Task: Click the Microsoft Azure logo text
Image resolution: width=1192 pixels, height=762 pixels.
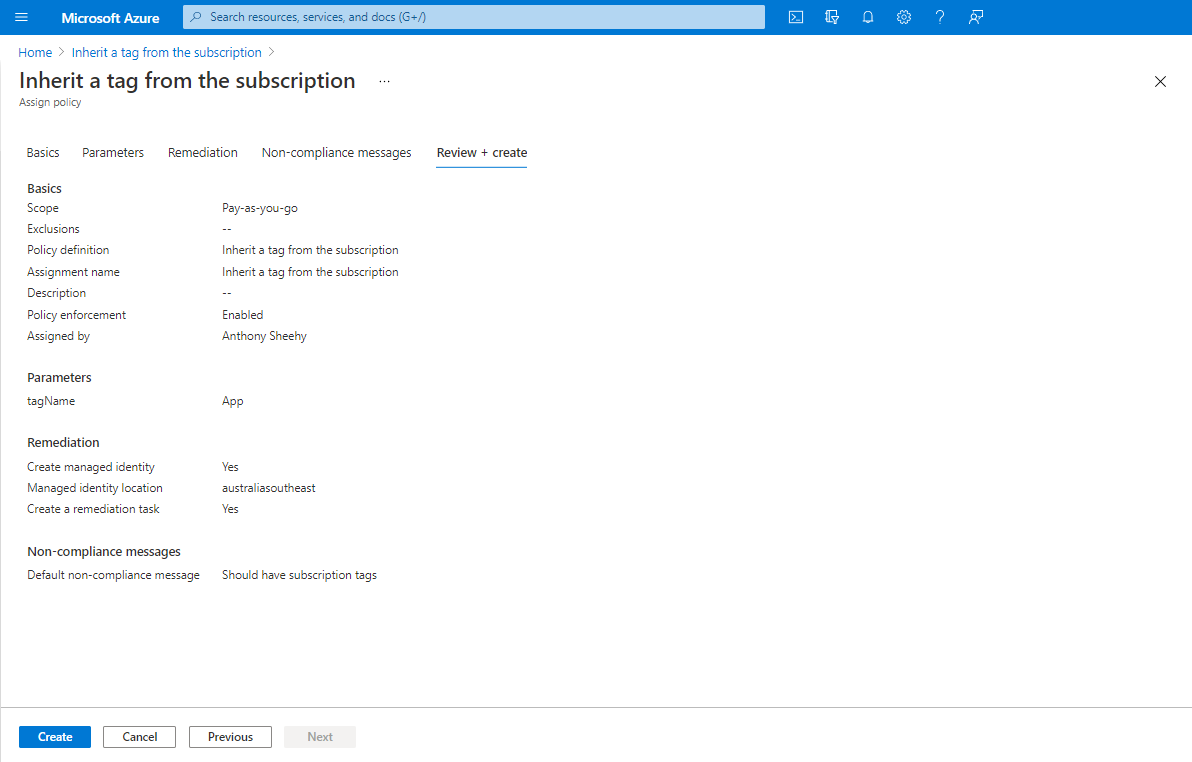Action: click(x=110, y=18)
